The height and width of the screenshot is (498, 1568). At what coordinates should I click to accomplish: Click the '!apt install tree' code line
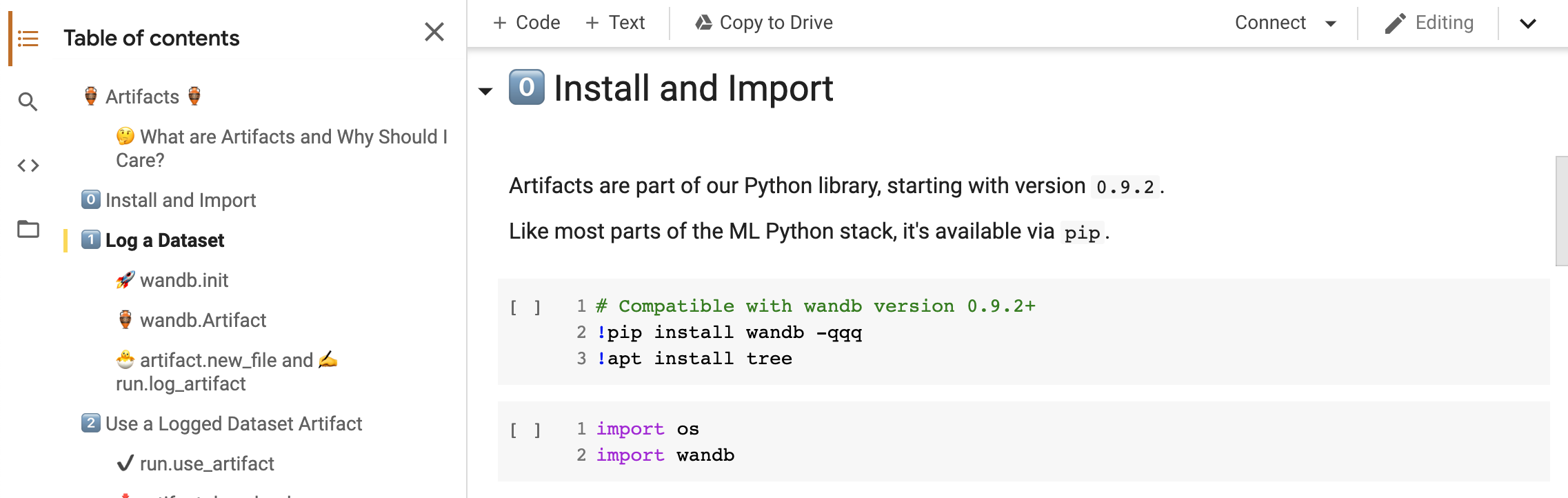(694, 359)
